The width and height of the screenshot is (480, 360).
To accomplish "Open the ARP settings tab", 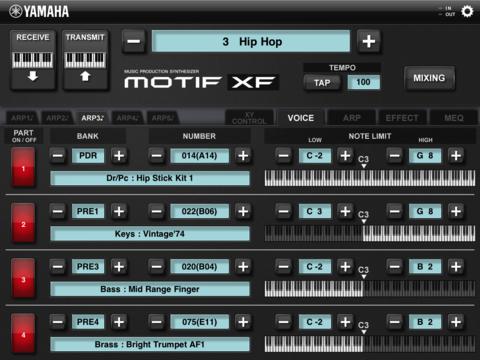I will click(352, 118).
